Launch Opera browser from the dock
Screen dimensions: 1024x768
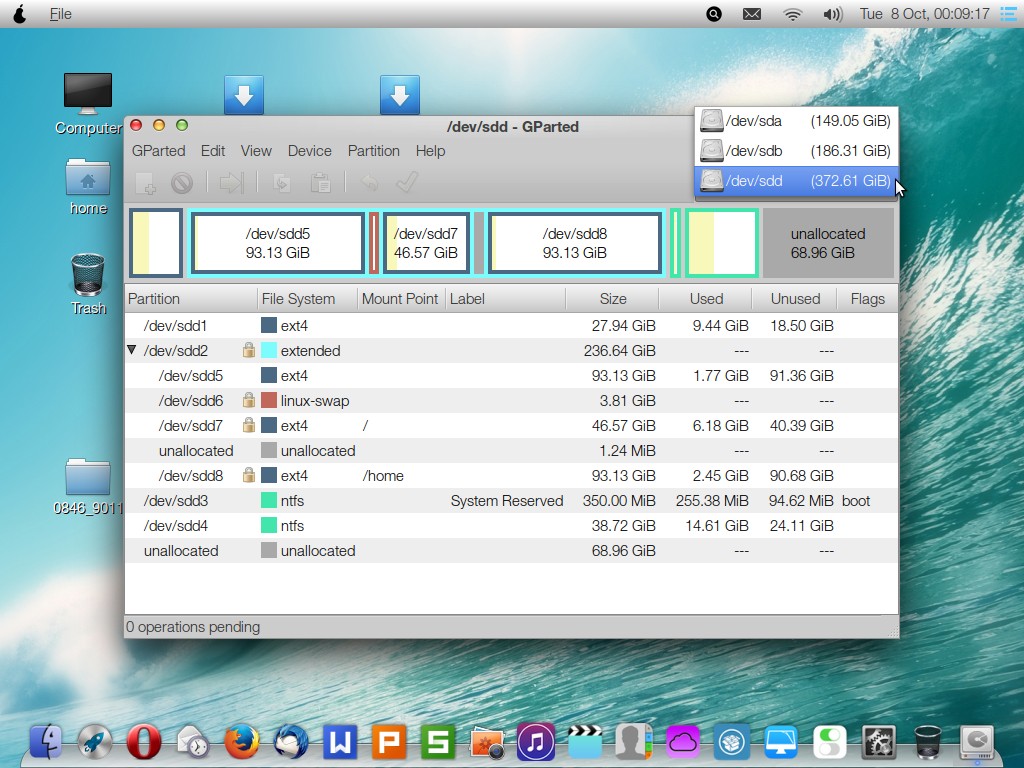144,742
